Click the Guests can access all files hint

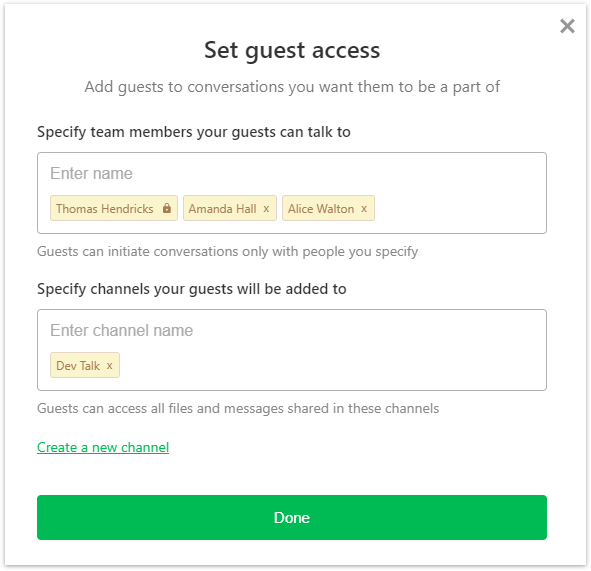pos(238,408)
